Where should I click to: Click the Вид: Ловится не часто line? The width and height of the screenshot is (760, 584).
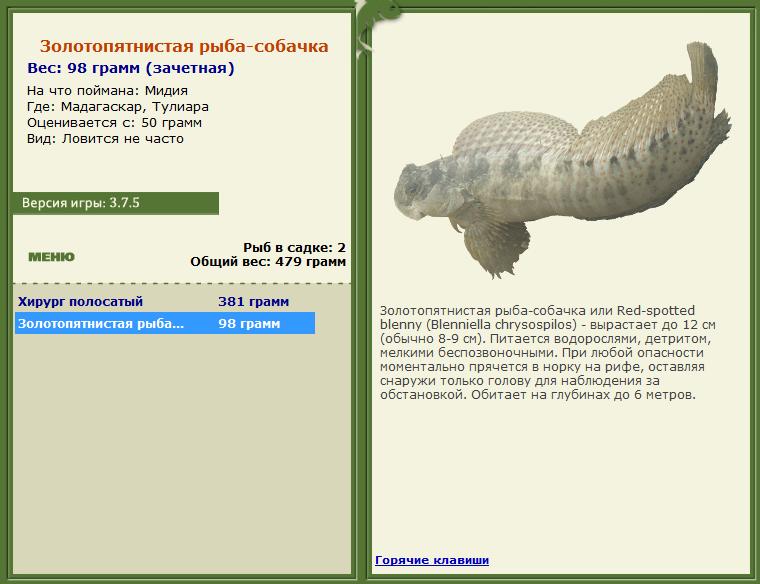click(105, 139)
